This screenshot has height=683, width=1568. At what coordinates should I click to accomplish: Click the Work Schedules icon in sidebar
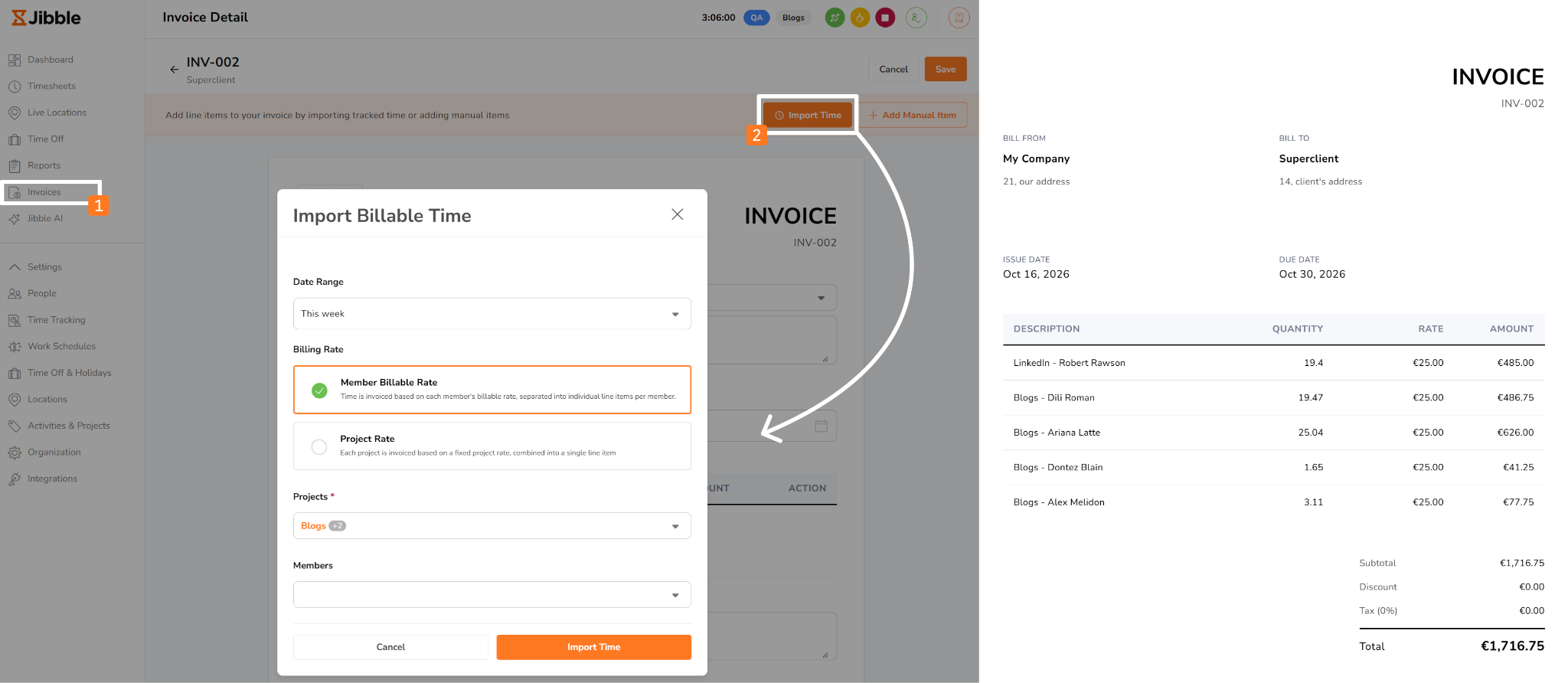15,347
